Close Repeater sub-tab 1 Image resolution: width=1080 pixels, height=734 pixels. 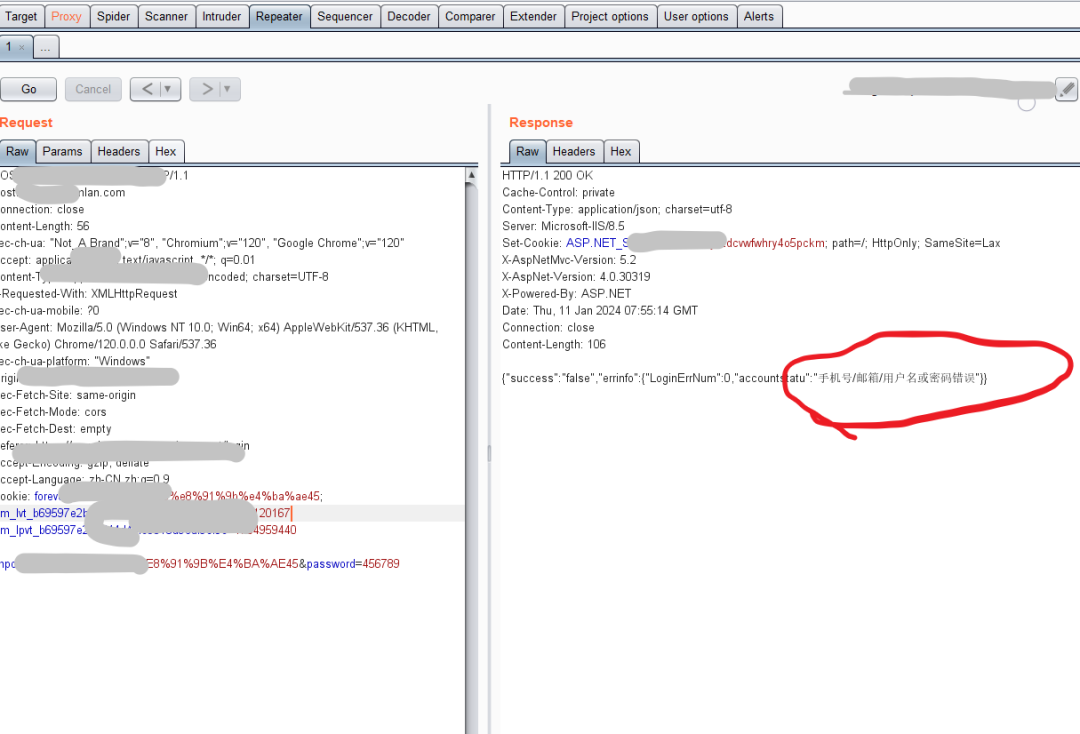(x=22, y=48)
